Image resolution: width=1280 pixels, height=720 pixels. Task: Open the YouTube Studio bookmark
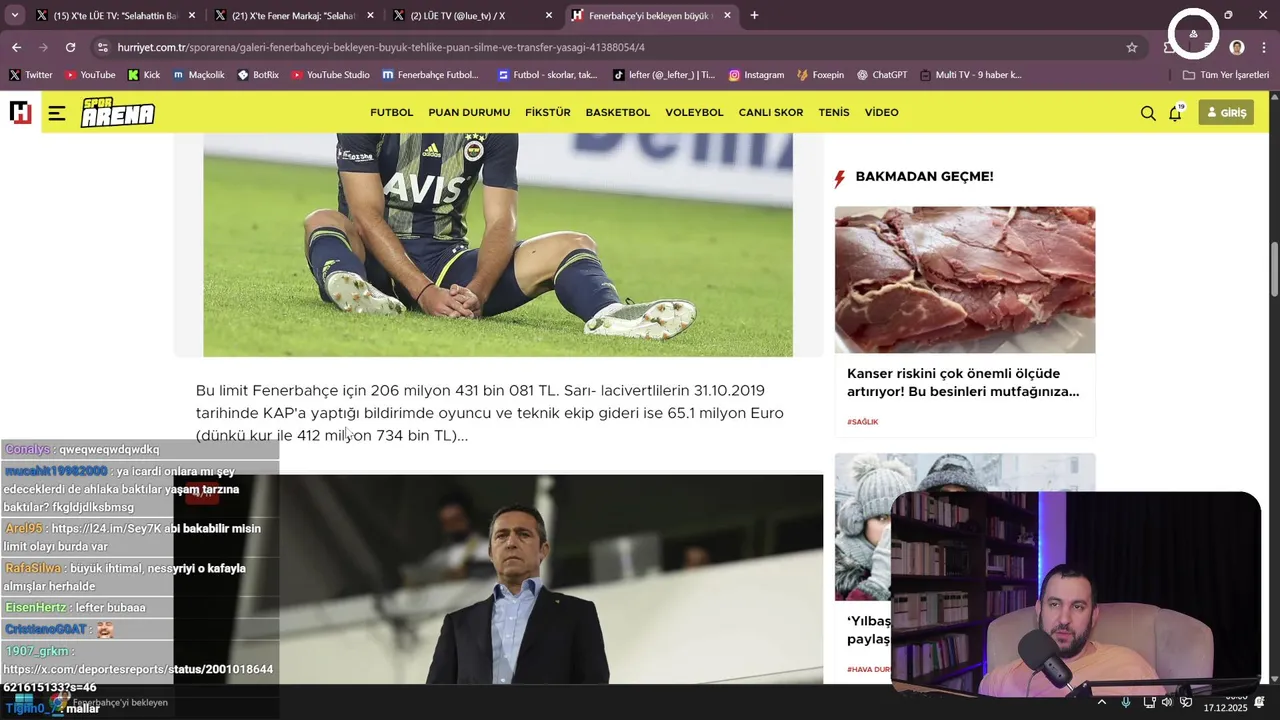pyautogui.click(x=330, y=75)
